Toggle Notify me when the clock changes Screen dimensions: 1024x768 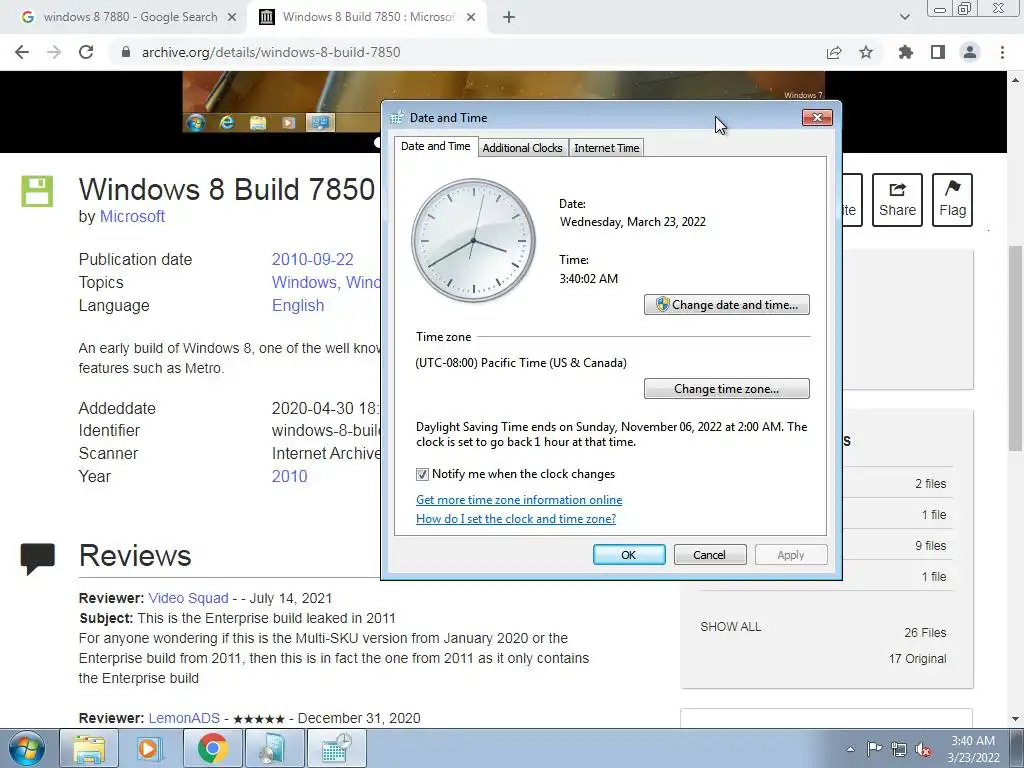coord(423,474)
